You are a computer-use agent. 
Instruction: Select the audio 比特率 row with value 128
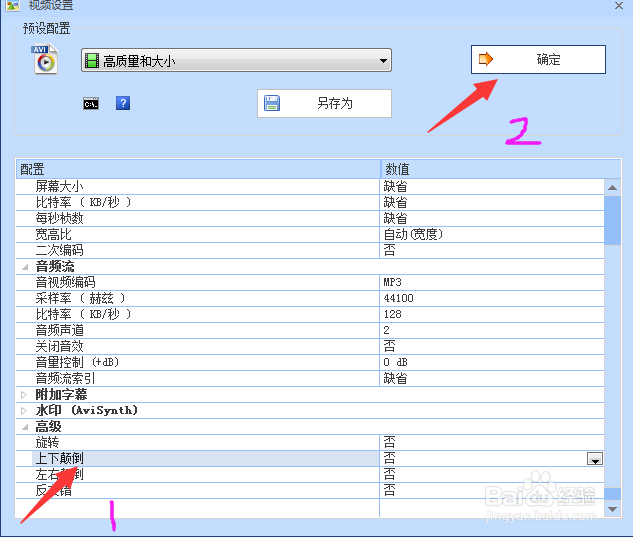(x=310, y=314)
